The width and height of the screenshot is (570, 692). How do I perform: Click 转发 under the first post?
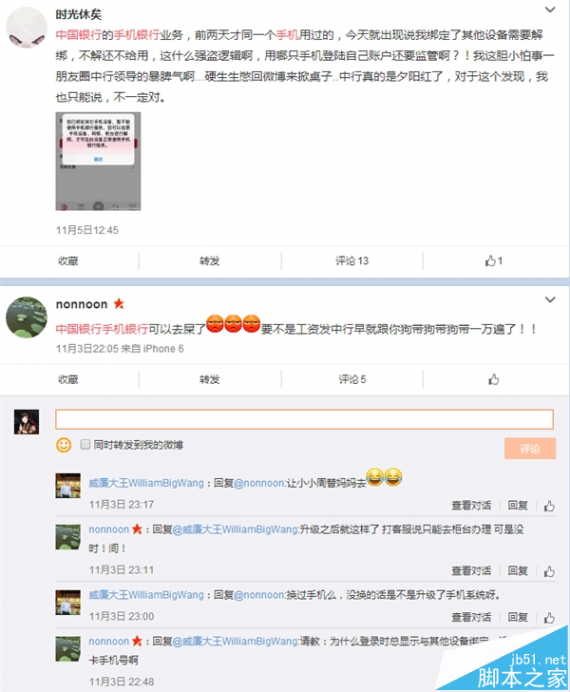(210, 261)
